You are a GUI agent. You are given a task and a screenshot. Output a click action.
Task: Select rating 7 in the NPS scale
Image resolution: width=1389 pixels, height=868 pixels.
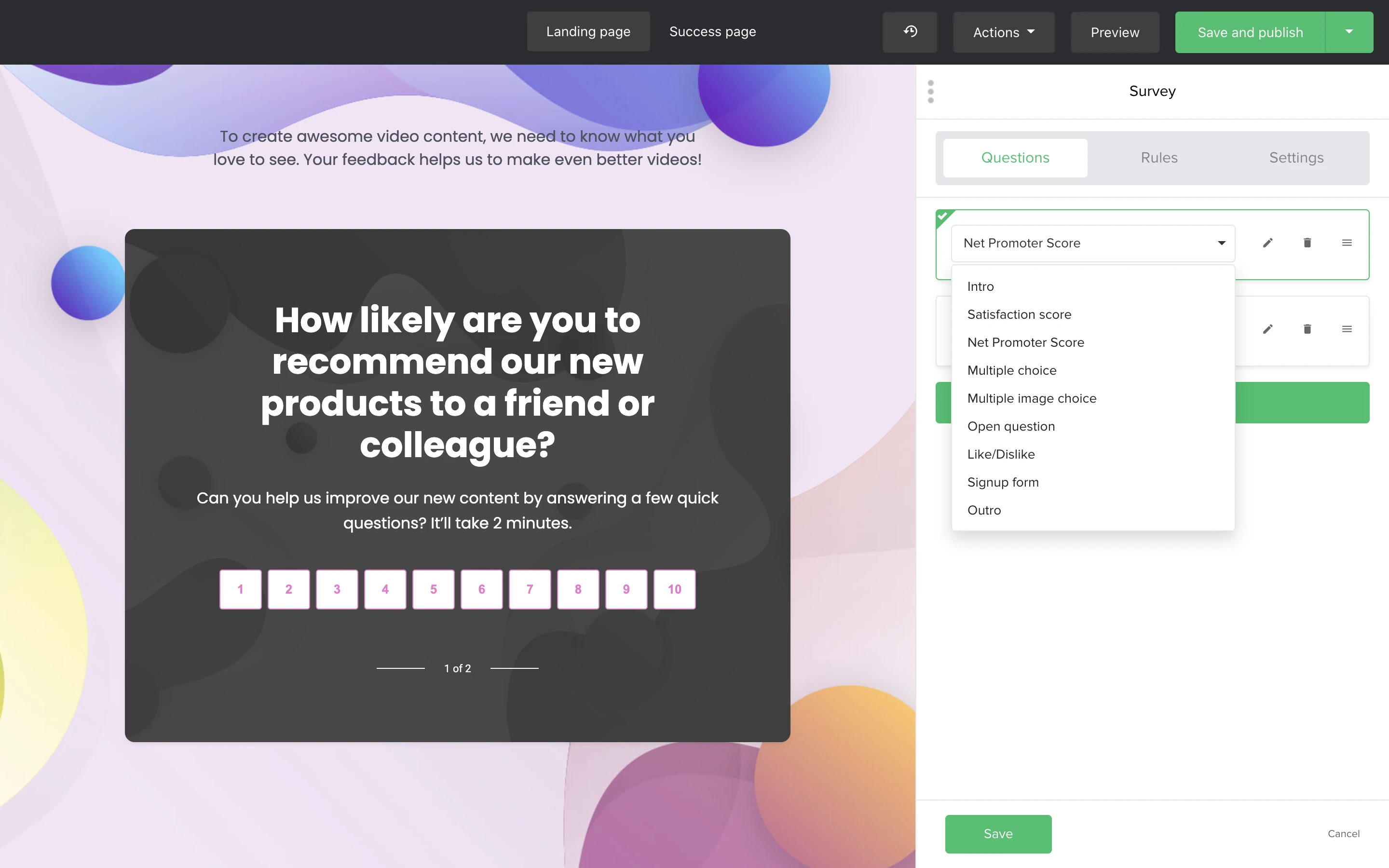(529, 589)
